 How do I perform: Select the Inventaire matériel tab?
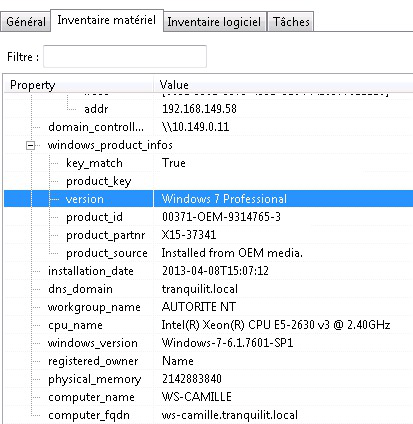107,20
